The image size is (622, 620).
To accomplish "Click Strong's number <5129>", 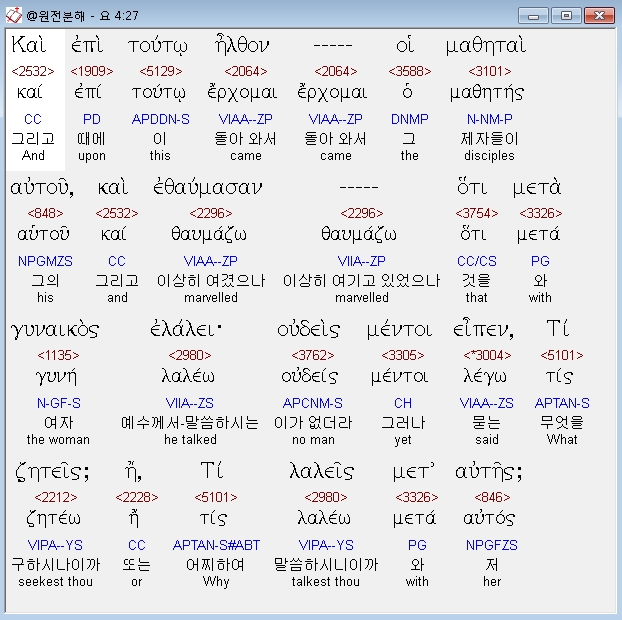I will (x=161, y=71).
